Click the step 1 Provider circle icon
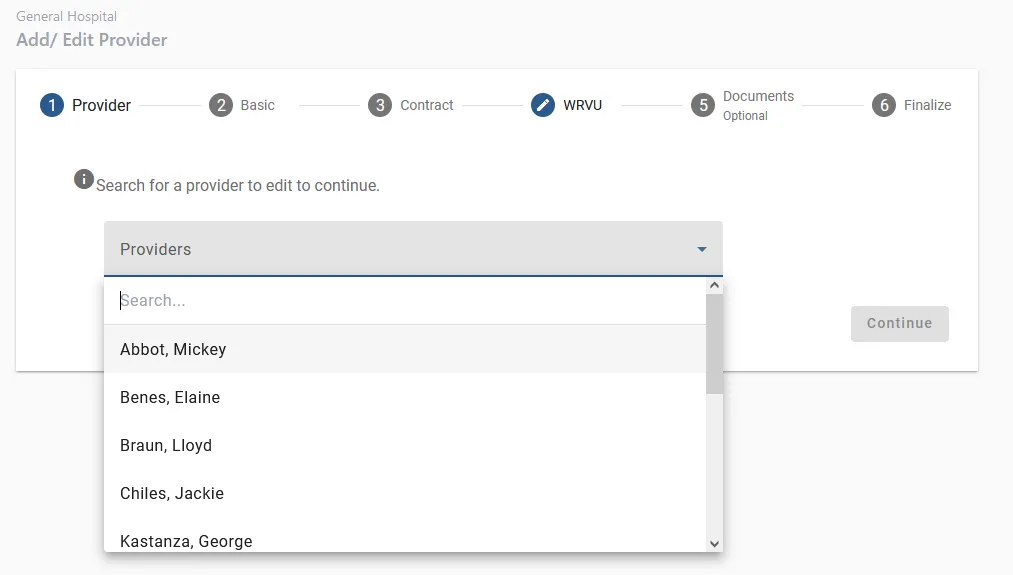The width and height of the screenshot is (1013, 575). 52,105
